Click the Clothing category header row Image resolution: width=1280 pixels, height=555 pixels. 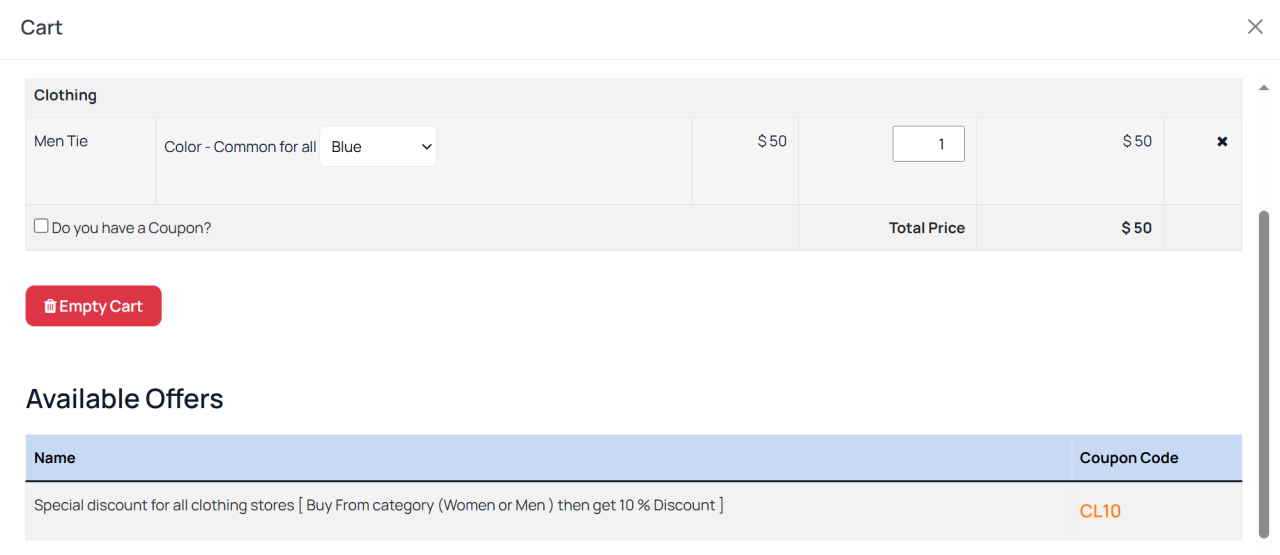point(66,96)
